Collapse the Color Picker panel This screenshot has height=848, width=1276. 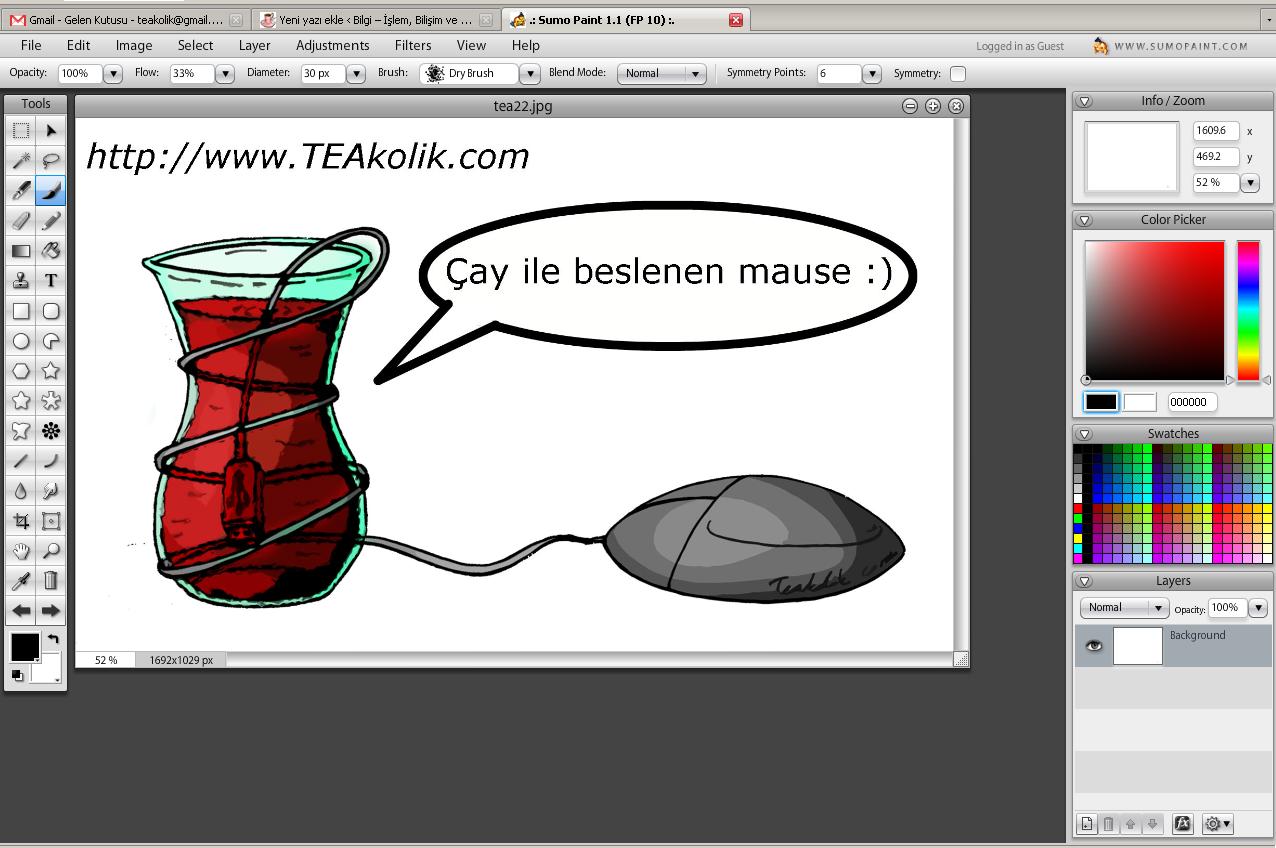1085,220
